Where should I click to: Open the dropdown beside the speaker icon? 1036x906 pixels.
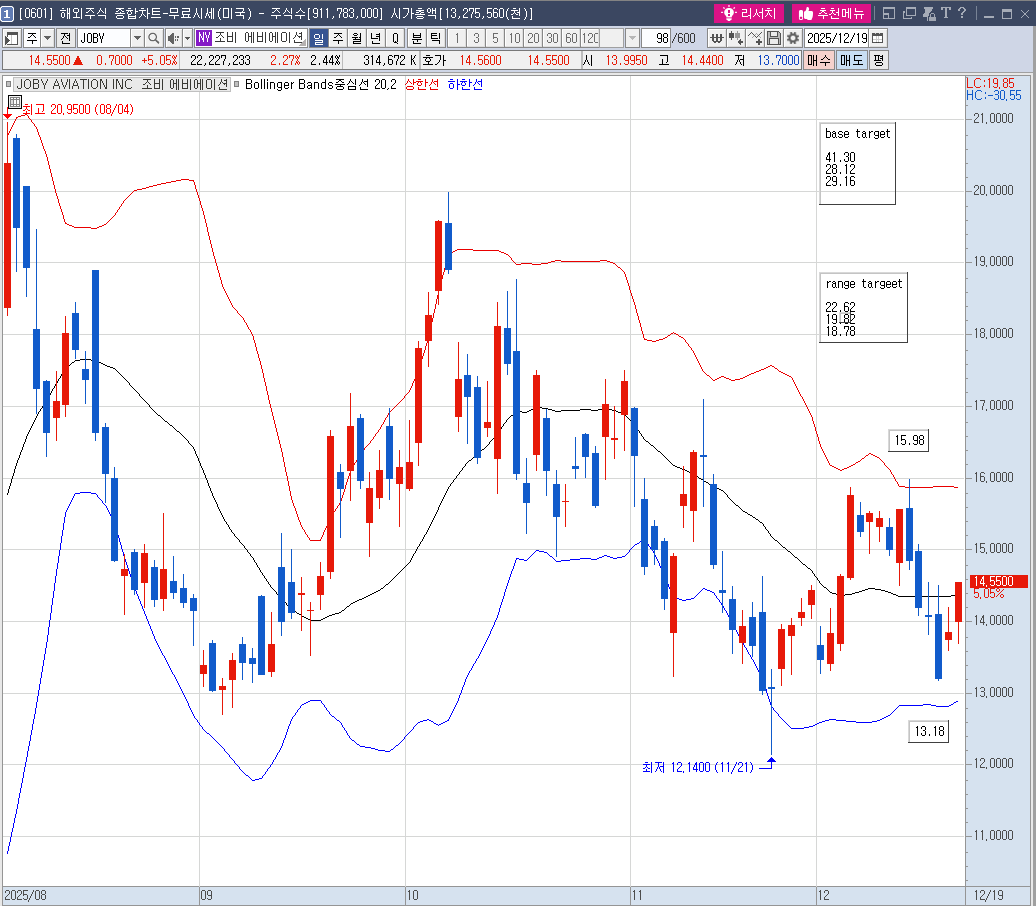[x=187, y=38]
